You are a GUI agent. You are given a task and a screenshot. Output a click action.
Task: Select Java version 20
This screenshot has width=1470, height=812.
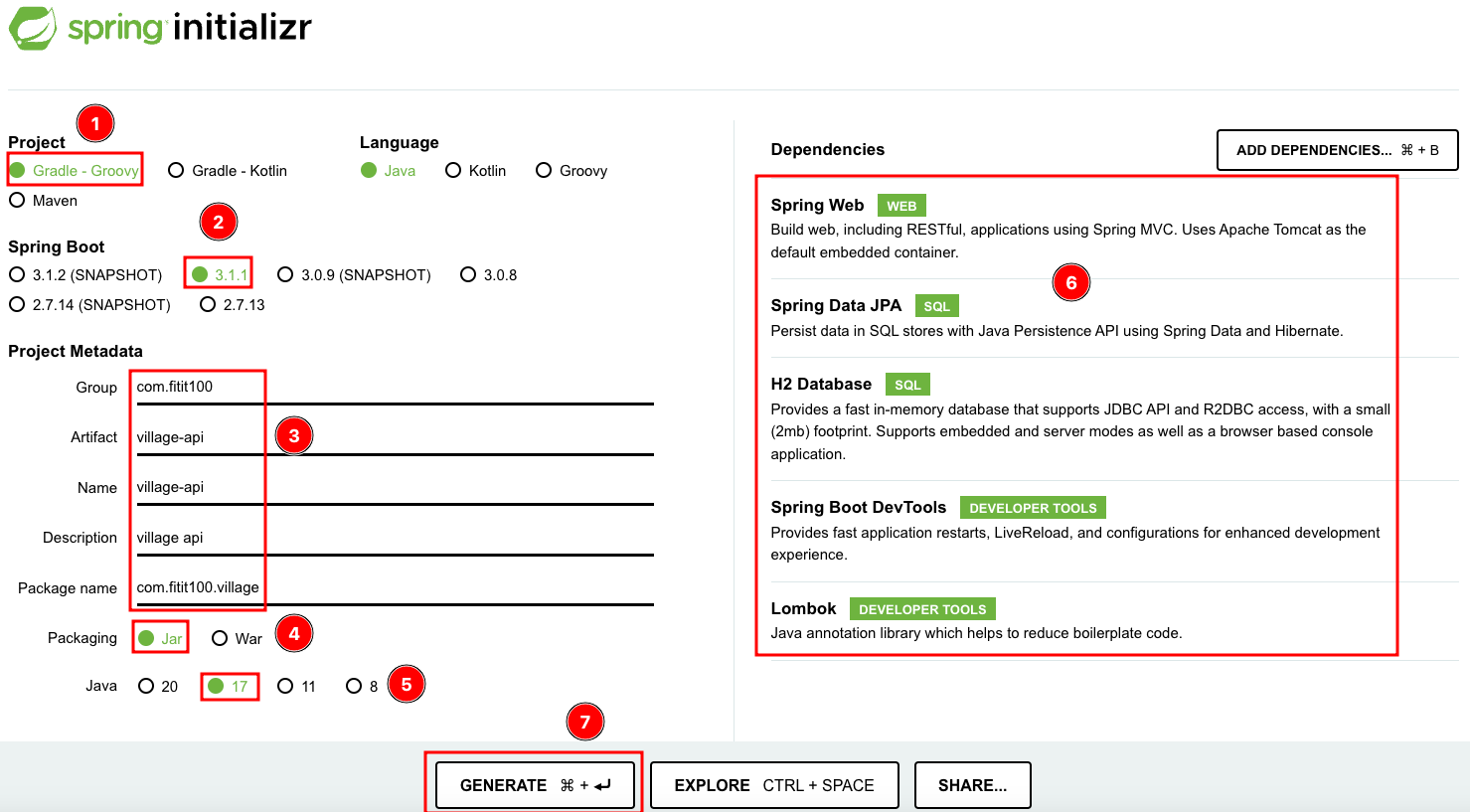click(x=158, y=686)
